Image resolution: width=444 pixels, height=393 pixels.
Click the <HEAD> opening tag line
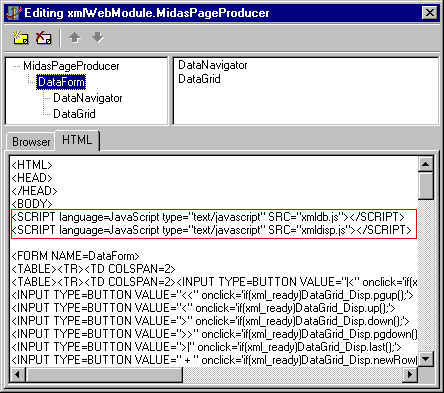pos(32,178)
